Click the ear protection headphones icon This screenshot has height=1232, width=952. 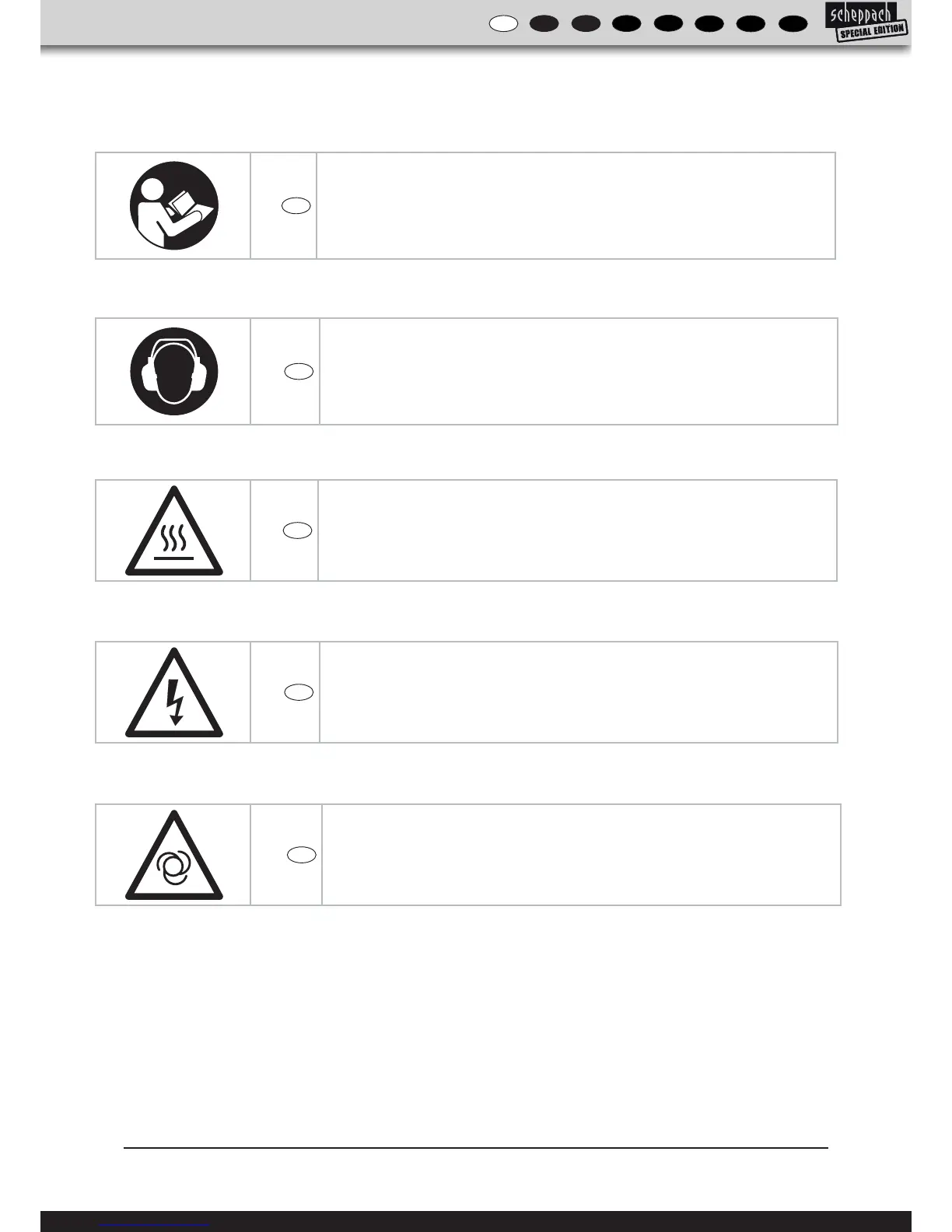click(x=174, y=371)
